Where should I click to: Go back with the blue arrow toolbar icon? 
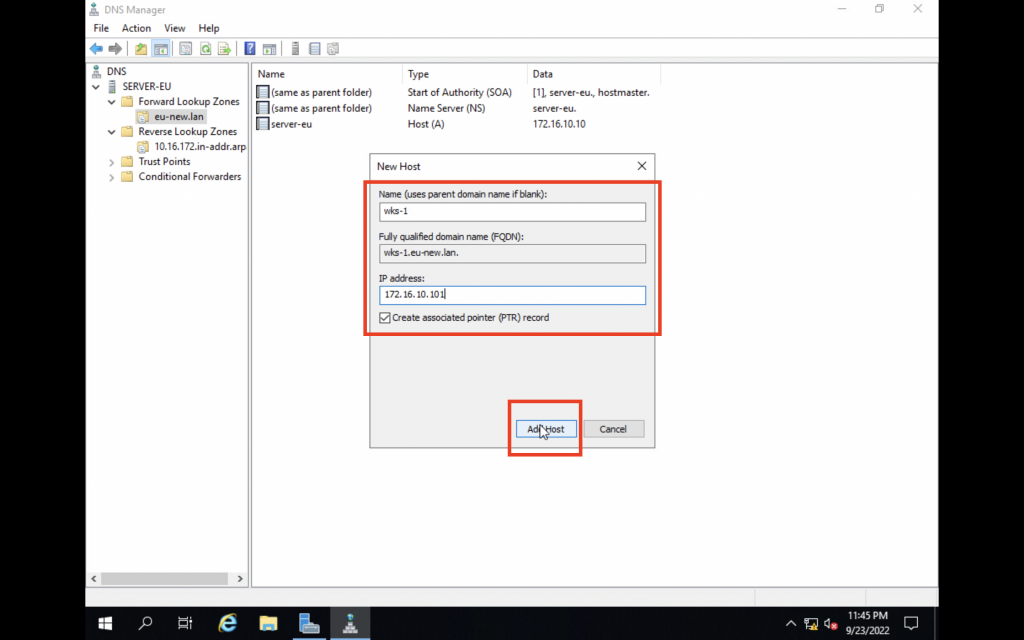point(97,48)
